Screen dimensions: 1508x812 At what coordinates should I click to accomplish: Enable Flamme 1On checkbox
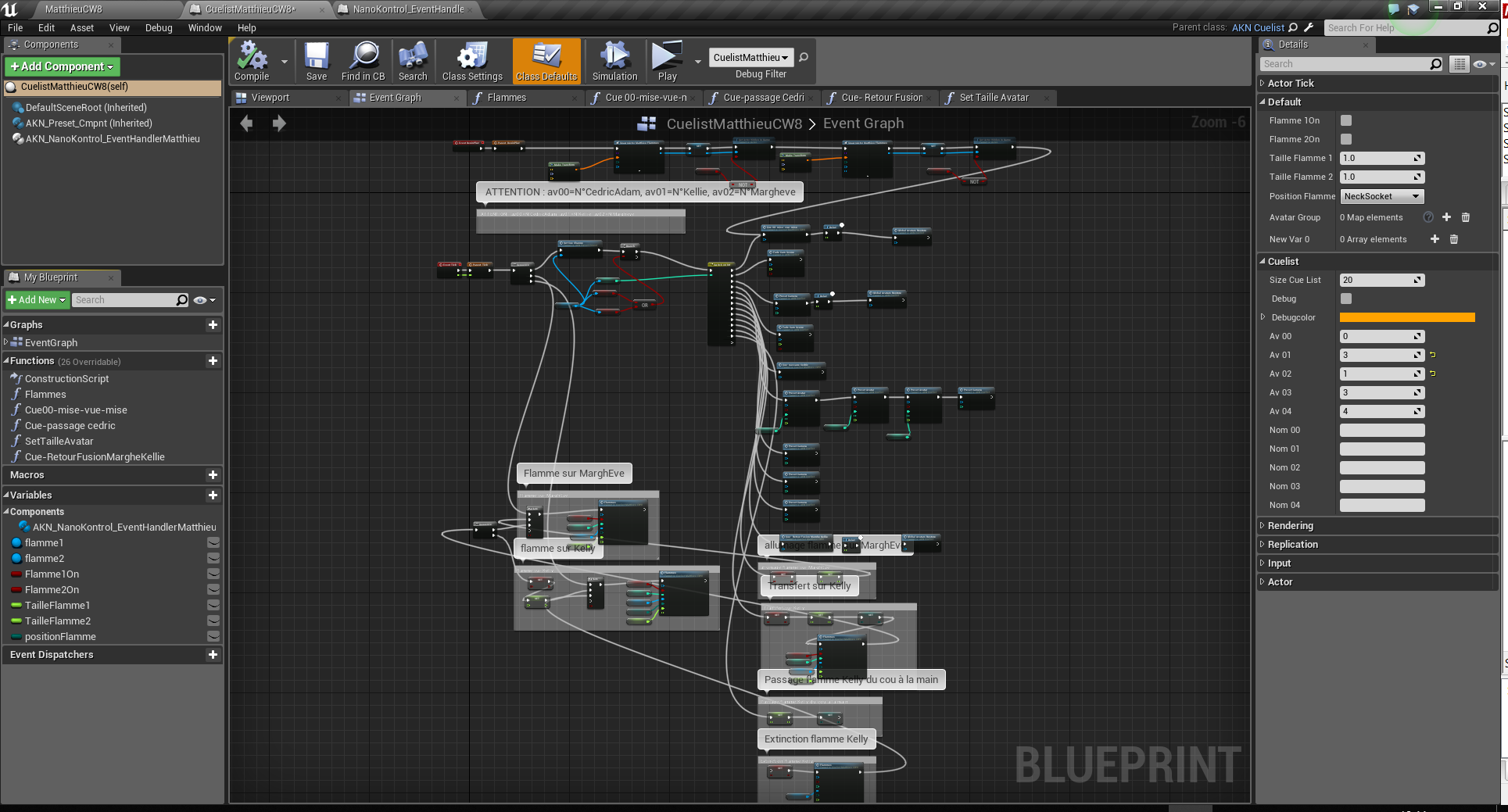[x=1346, y=120]
